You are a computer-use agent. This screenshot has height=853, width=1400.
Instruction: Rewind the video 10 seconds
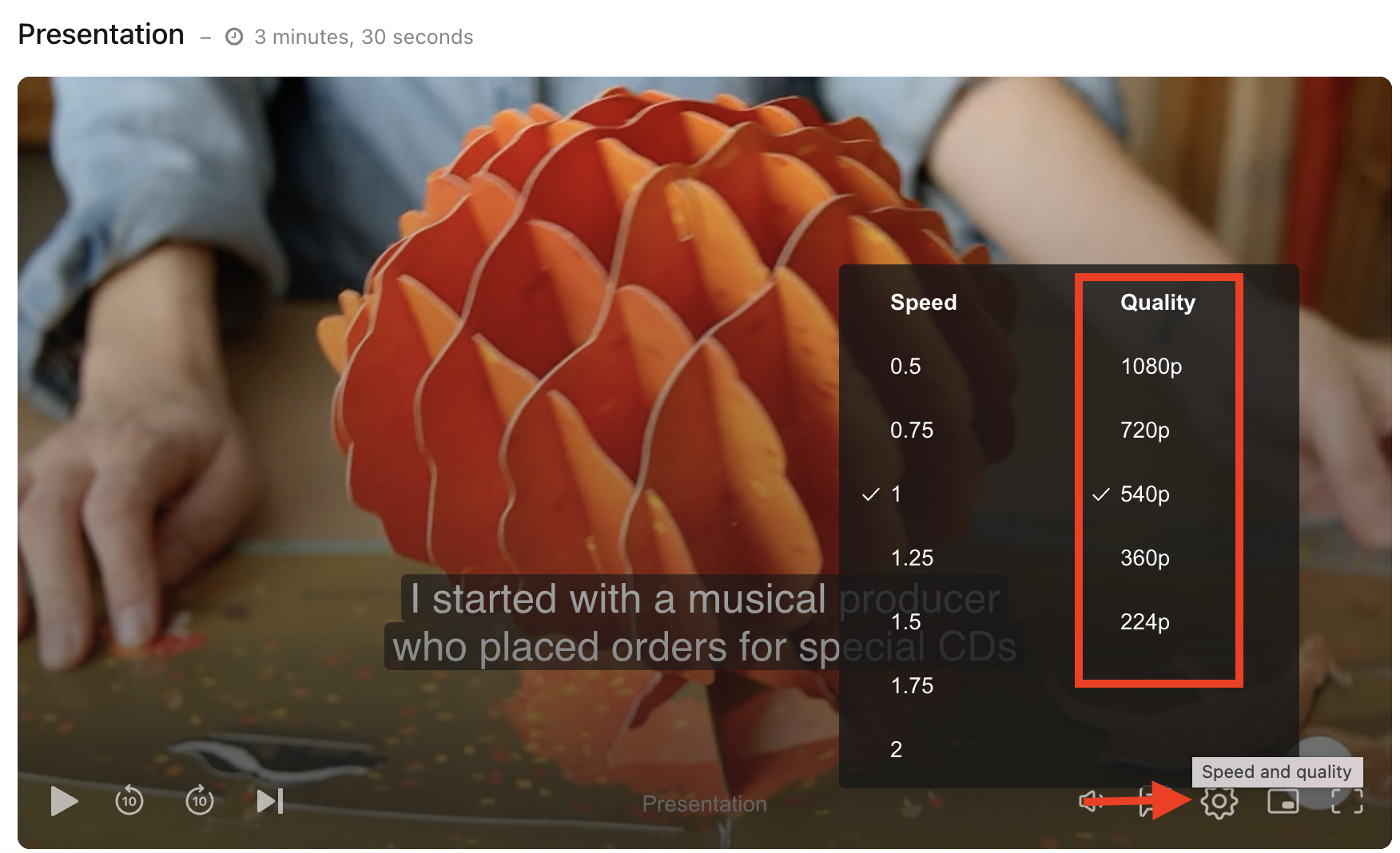point(129,800)
